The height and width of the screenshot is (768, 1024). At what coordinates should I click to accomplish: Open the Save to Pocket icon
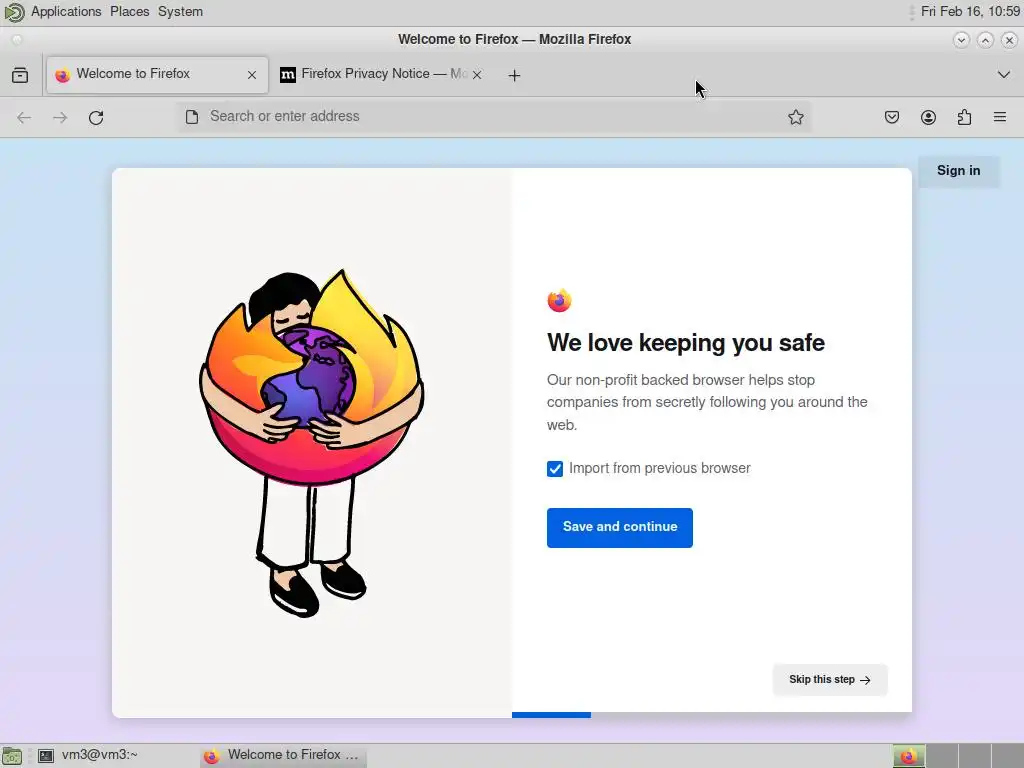(x=892, y=118)
